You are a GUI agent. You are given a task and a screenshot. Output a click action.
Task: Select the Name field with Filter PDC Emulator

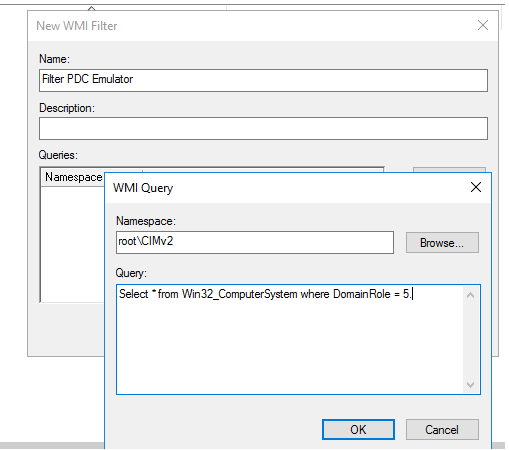coord(263,80)
